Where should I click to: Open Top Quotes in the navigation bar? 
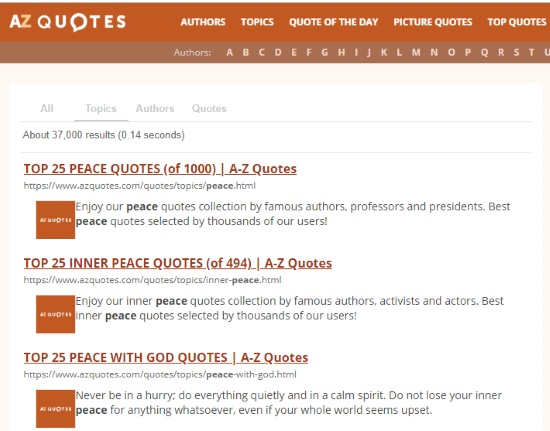point(517,22)
